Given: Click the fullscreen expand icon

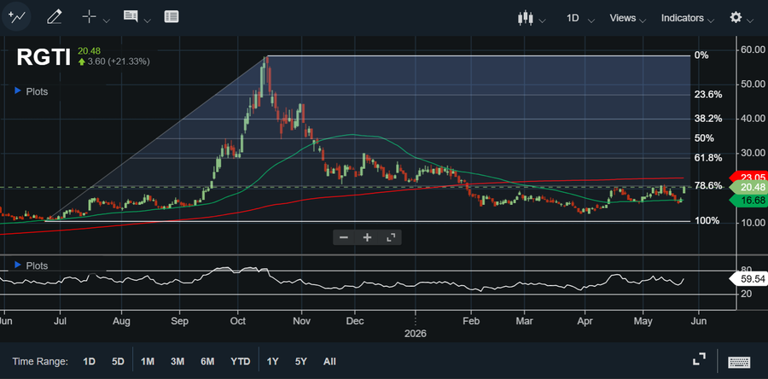Looking at the screenshot, I should pos(699,359).
